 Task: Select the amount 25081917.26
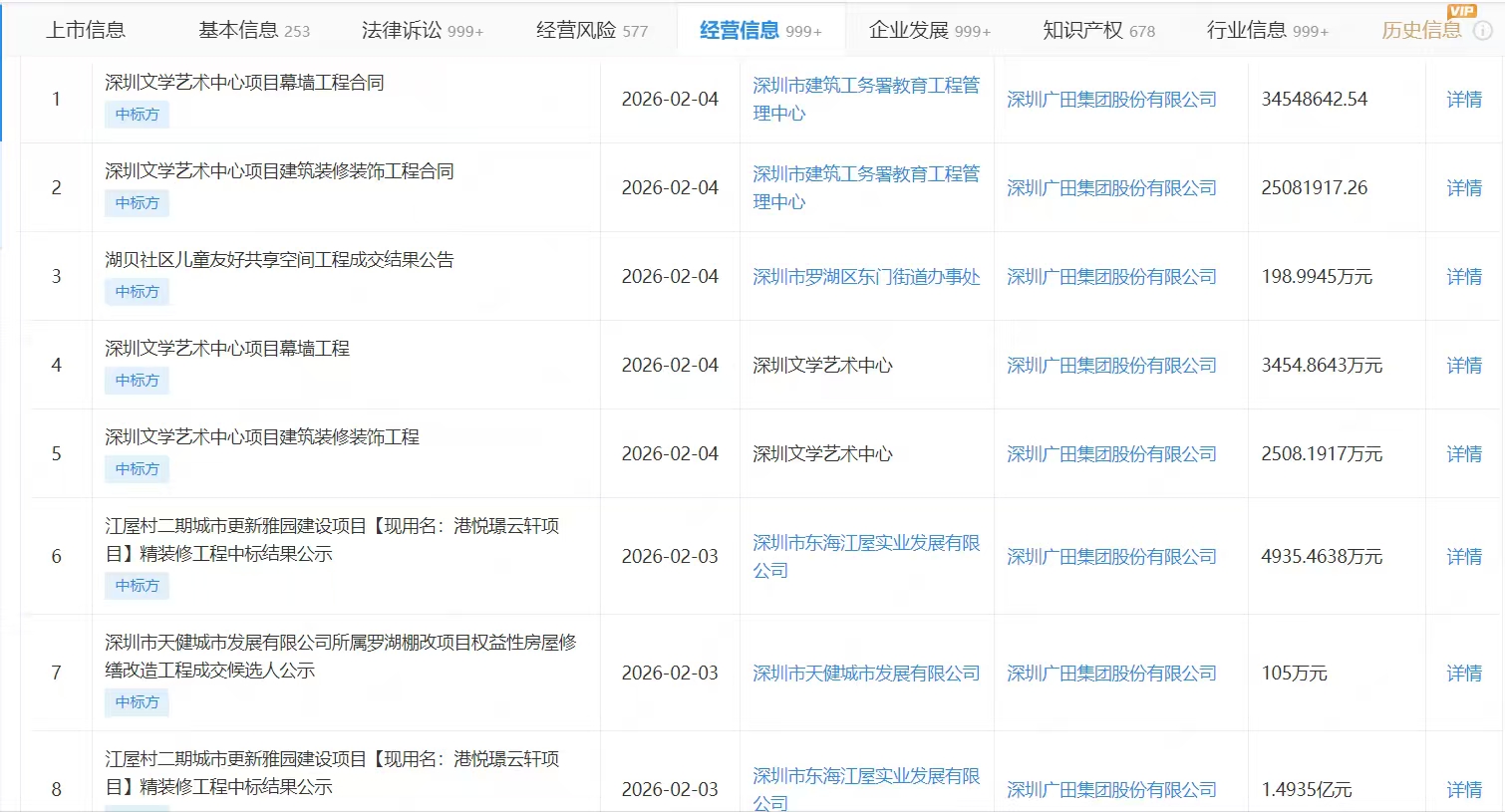point(1314,187)
